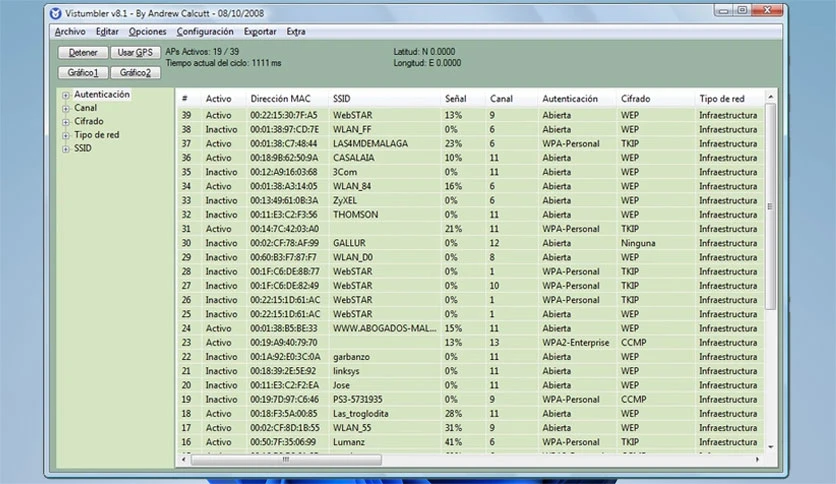Viewport: 836px width, 484px height.
Task: Open the Configuración menu
Action: 205,32
